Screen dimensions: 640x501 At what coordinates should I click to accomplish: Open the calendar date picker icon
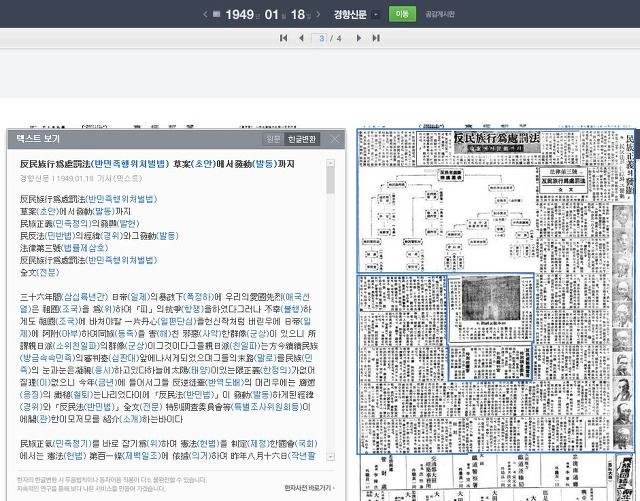pyautogui.click(x=217, y=14)
